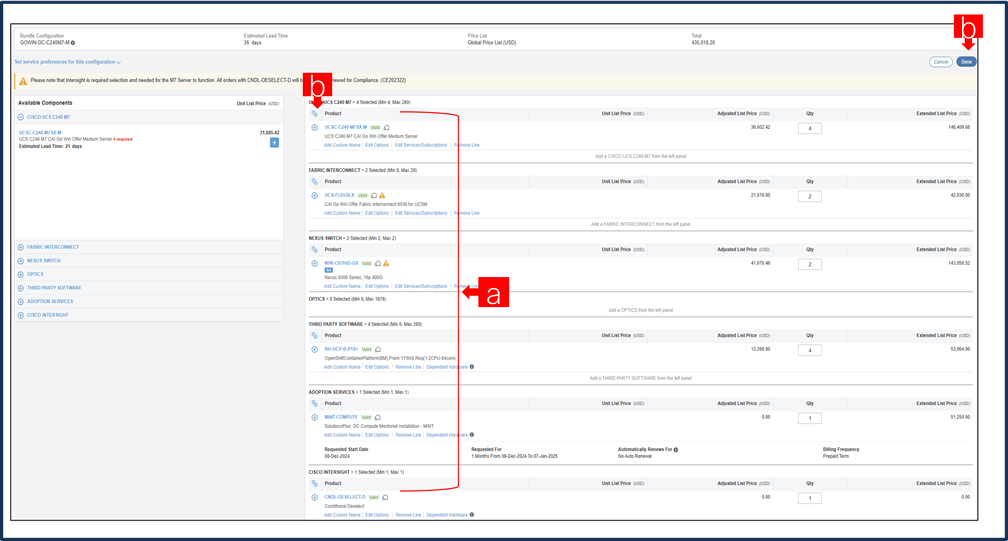The height and width of the screenshot is (541, 1008).
Task: Expand FABRIC INTERCONNECT in Available Components
Action: pos(21,247)
